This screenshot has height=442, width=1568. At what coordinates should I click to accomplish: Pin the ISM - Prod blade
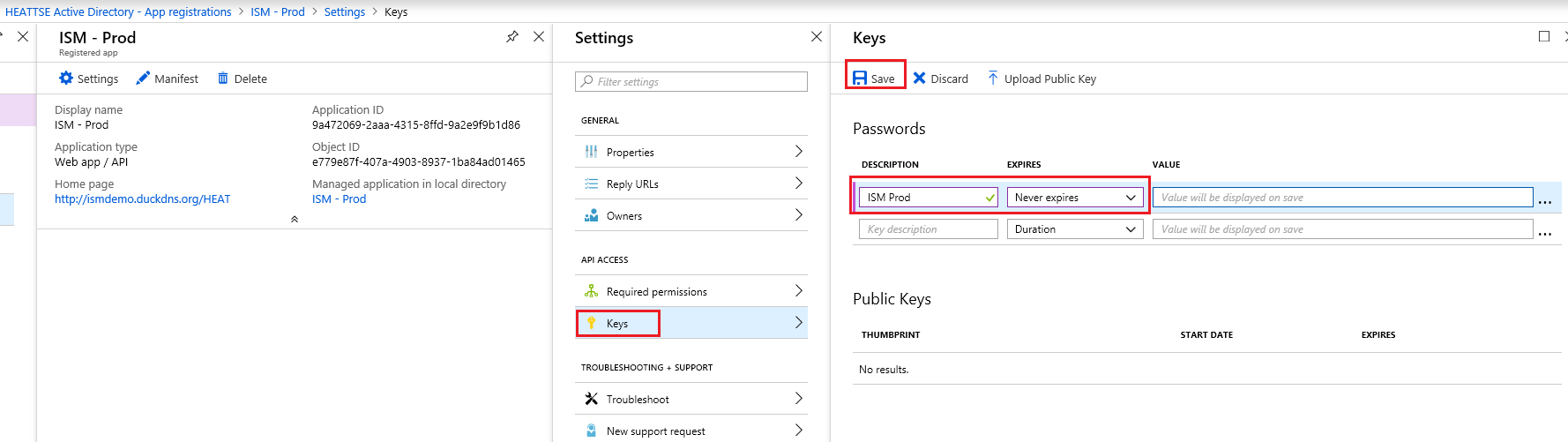point(512,37)
